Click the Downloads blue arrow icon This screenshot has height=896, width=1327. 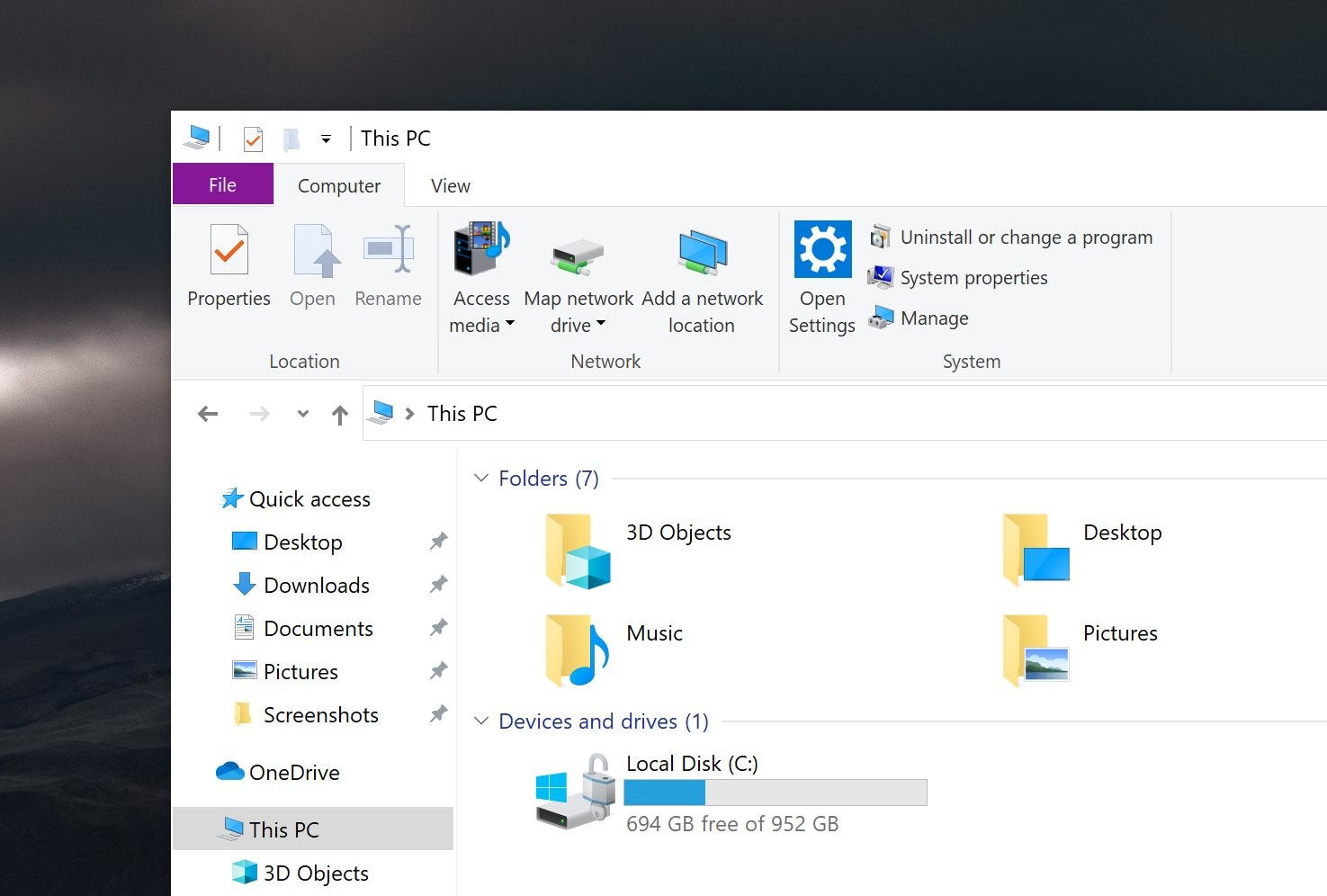245,585
